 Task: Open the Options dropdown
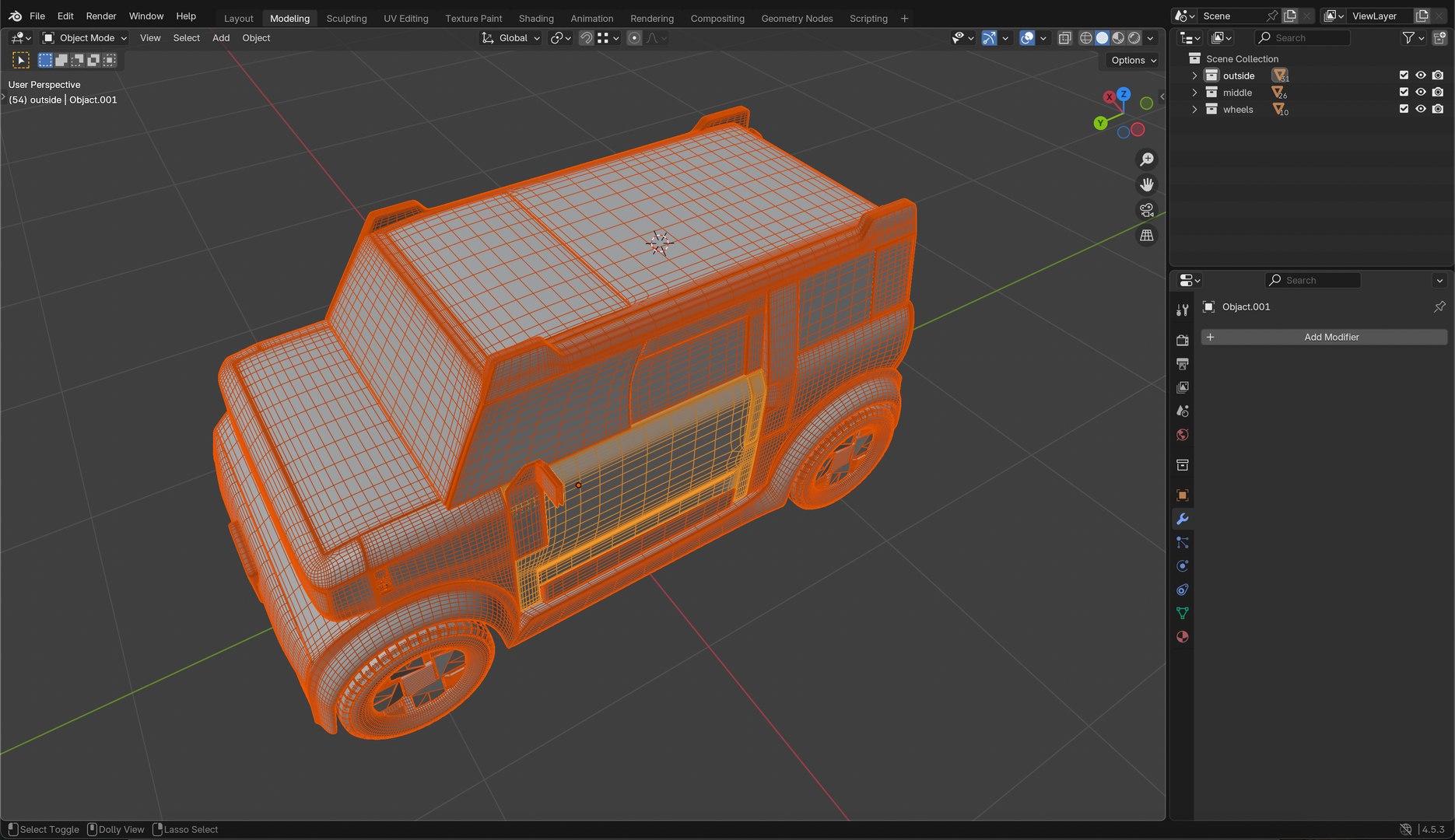coord(1133,60)
